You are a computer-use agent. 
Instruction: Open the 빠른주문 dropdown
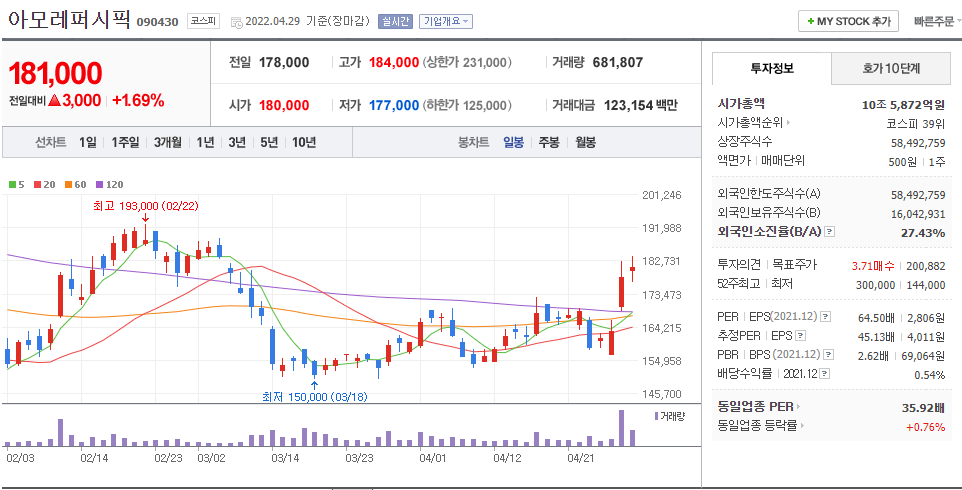pos(937,21)
